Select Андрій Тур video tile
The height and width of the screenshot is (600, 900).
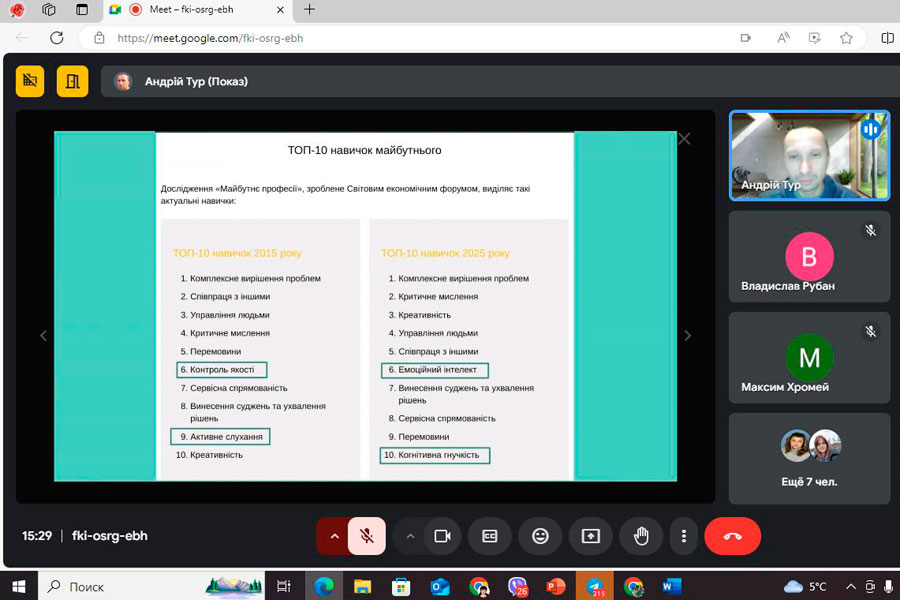[x=809, y=156]
